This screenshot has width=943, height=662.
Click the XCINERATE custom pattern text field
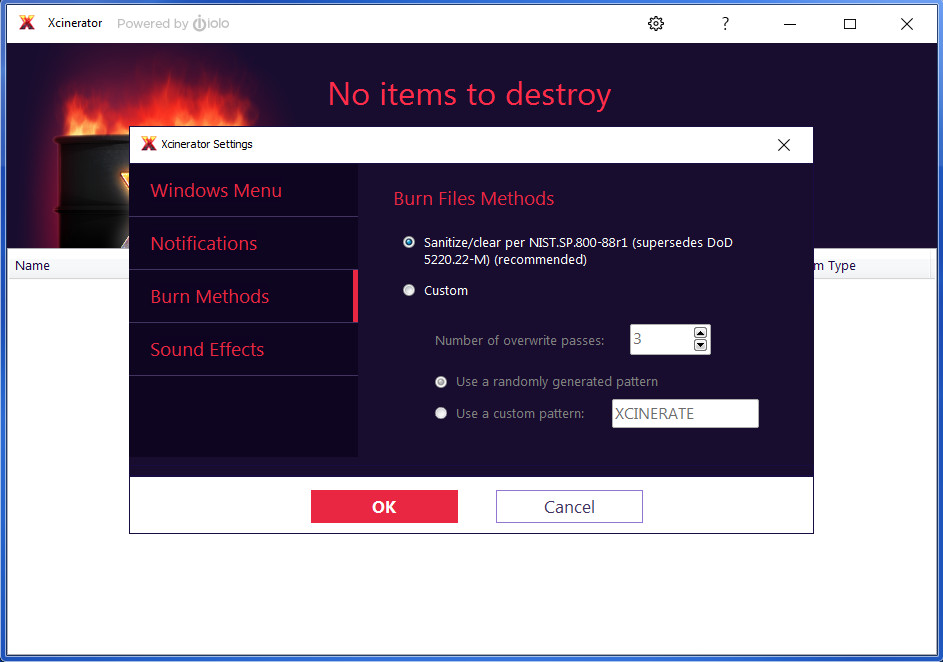tap(685, 413)
